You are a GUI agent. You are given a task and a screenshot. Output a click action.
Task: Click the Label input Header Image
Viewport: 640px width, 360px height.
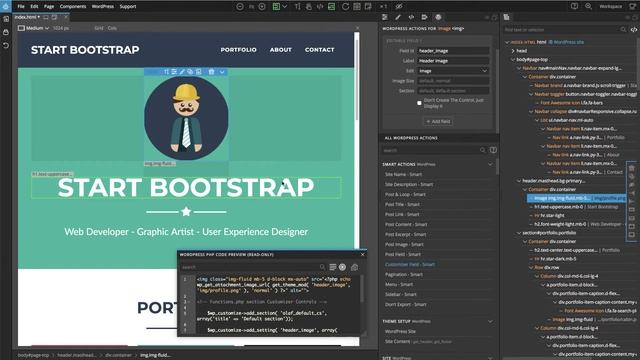(x=453, y=61)
